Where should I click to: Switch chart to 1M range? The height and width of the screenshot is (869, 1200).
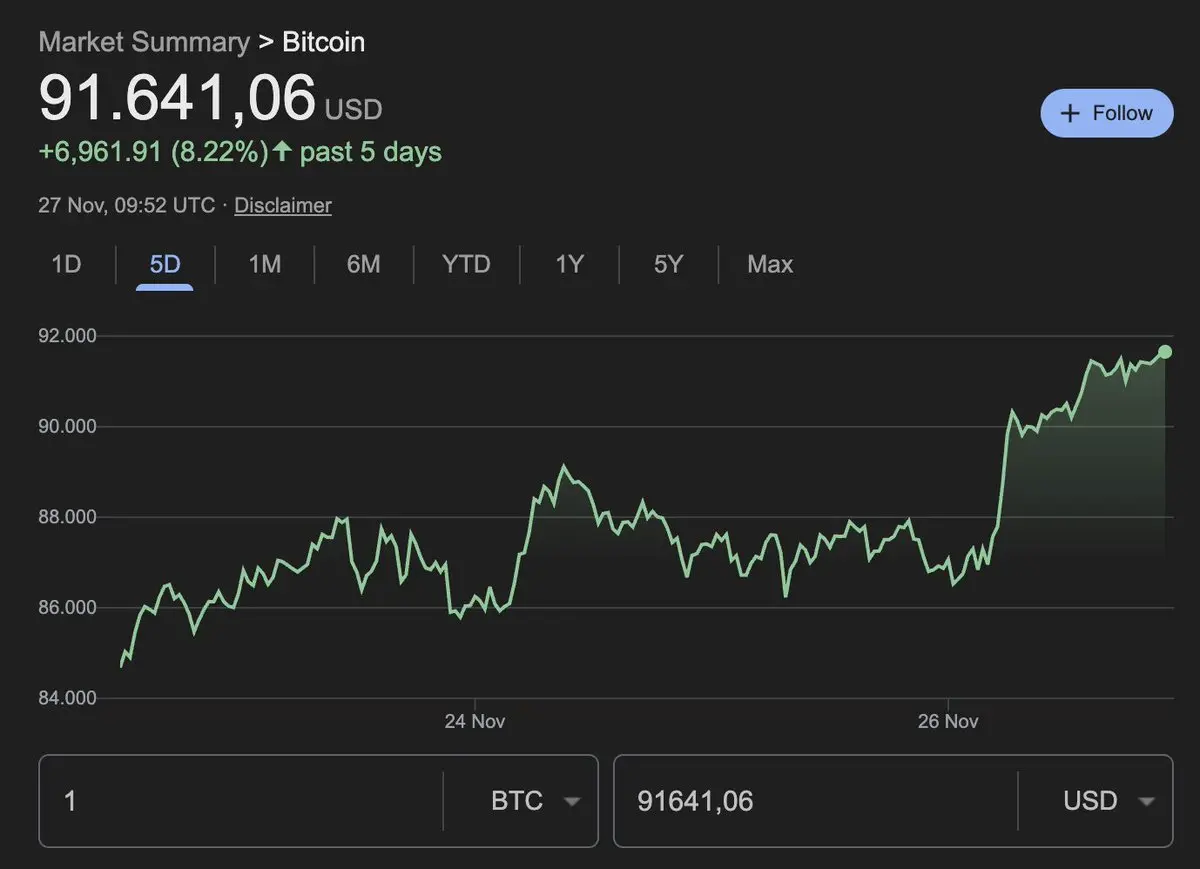[264, 264]
